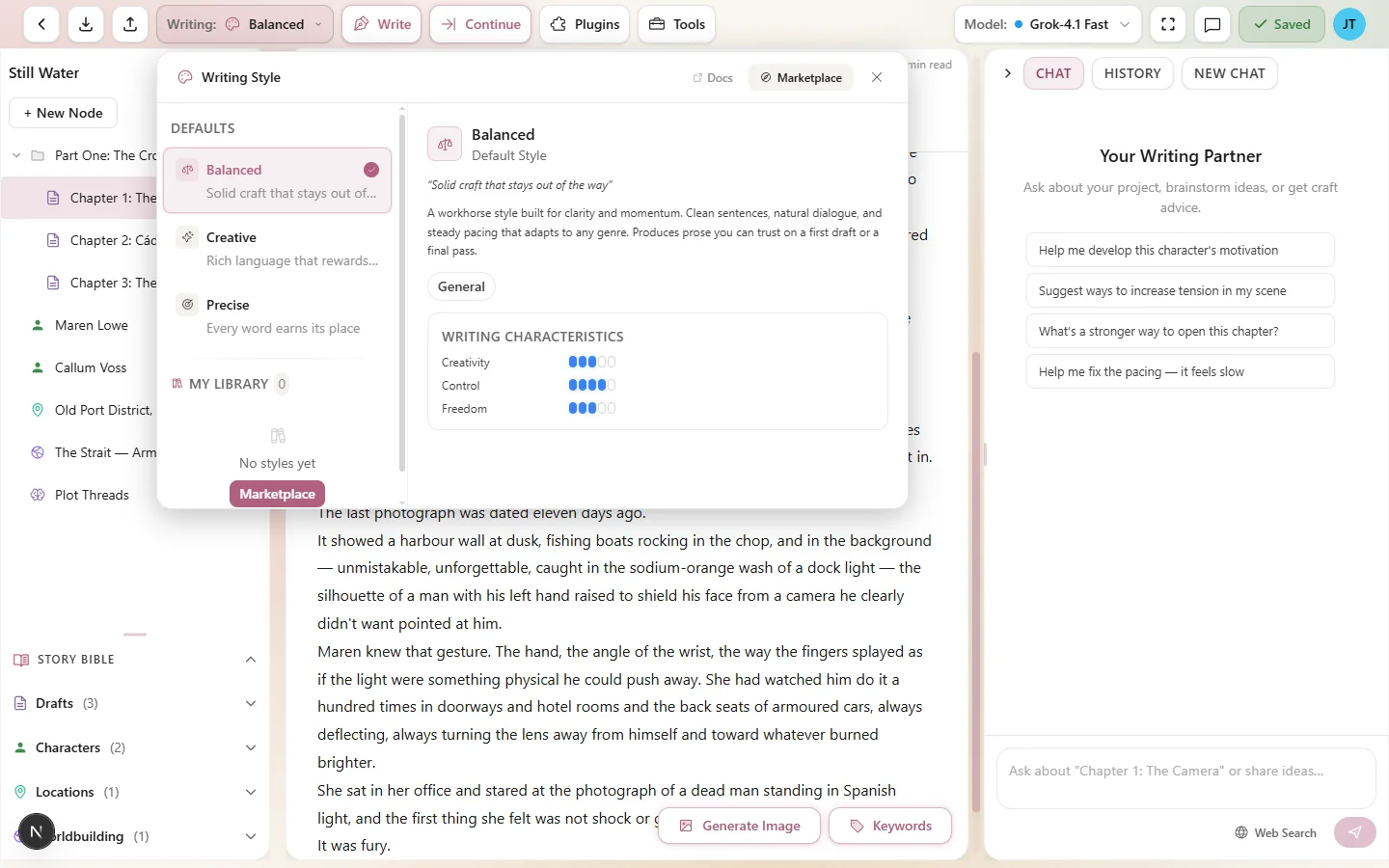Switch to the HISTORY tab
1389x868 pixels.
coord(1132,73)
